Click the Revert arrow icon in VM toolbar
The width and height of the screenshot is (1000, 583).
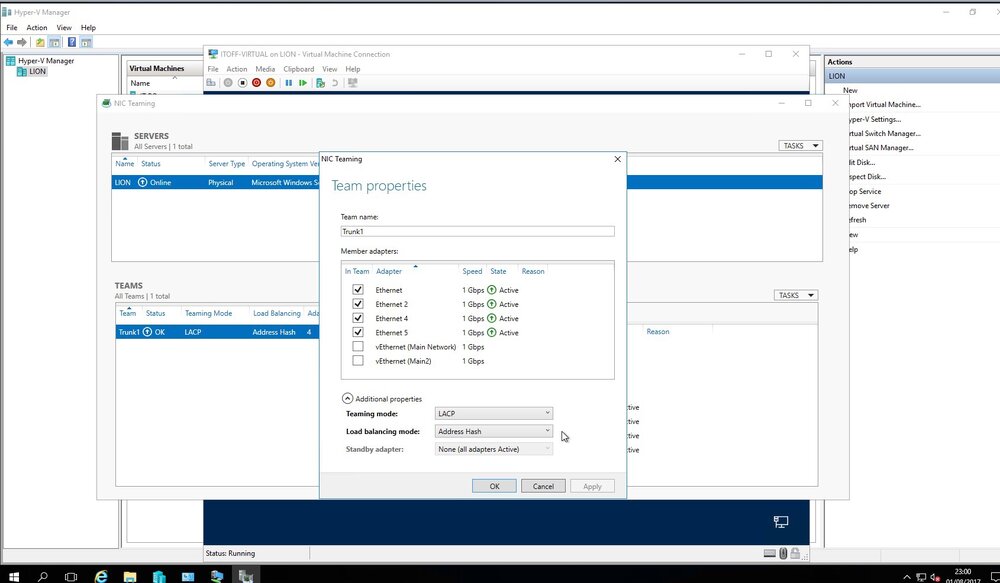335,83
